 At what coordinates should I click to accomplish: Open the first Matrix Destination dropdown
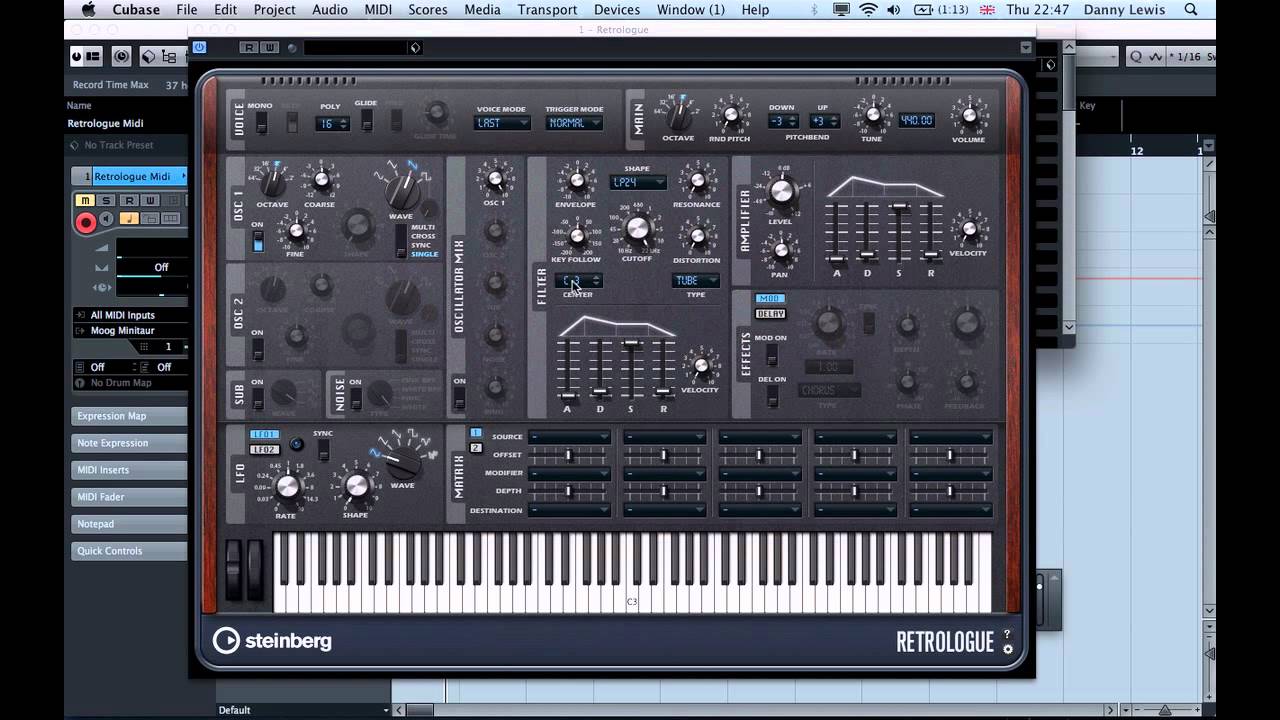[569, 510]
